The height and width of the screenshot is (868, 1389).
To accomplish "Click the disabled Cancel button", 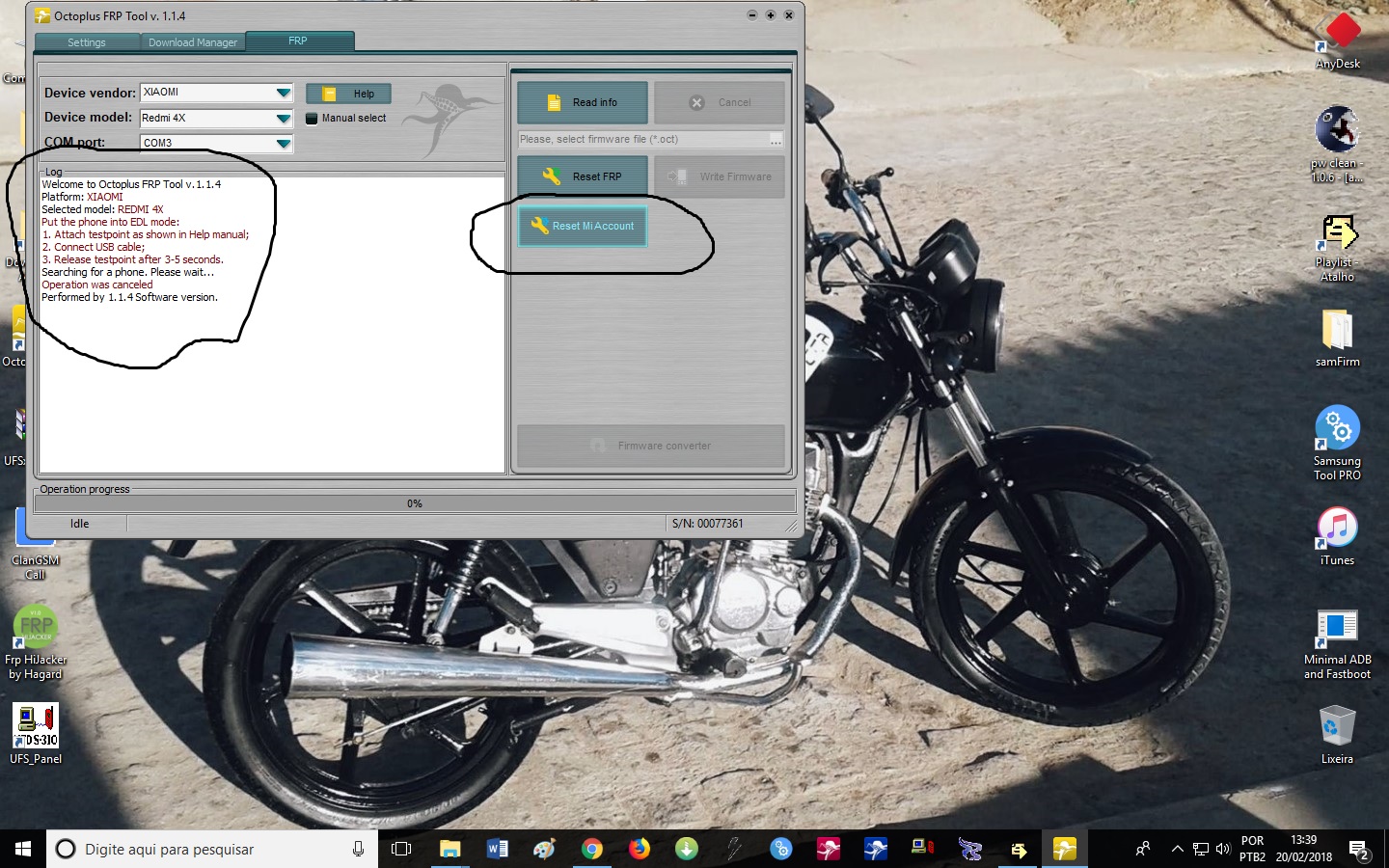I will [720, 102].
